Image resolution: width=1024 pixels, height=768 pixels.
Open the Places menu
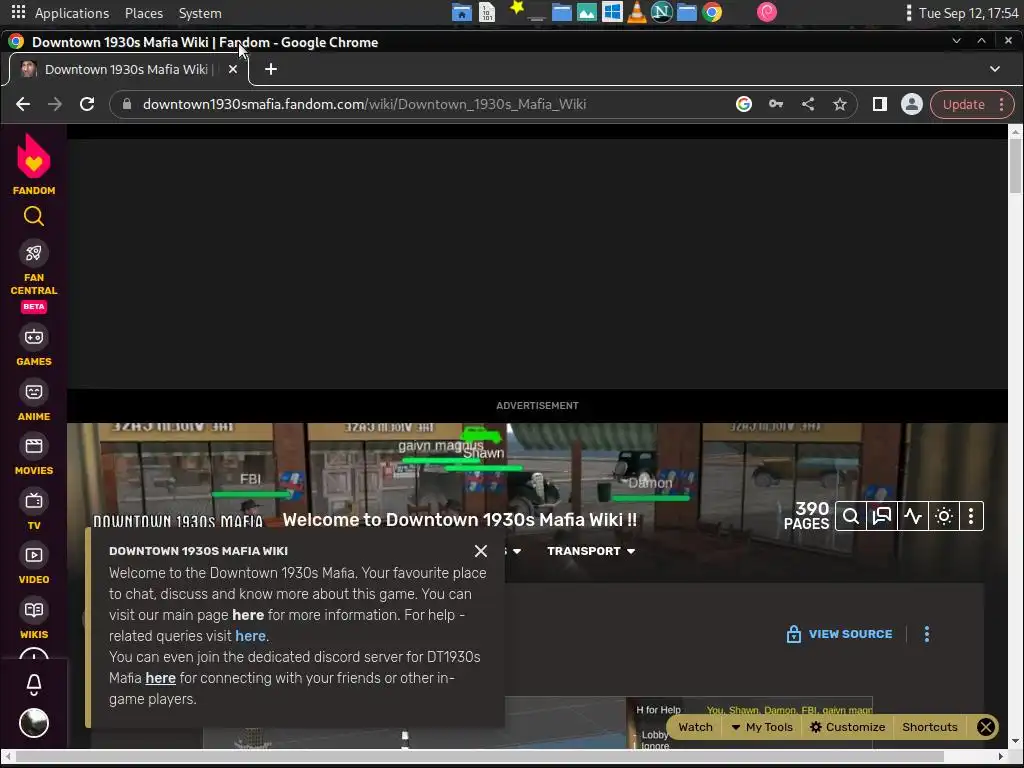click(x=144, y=13)
